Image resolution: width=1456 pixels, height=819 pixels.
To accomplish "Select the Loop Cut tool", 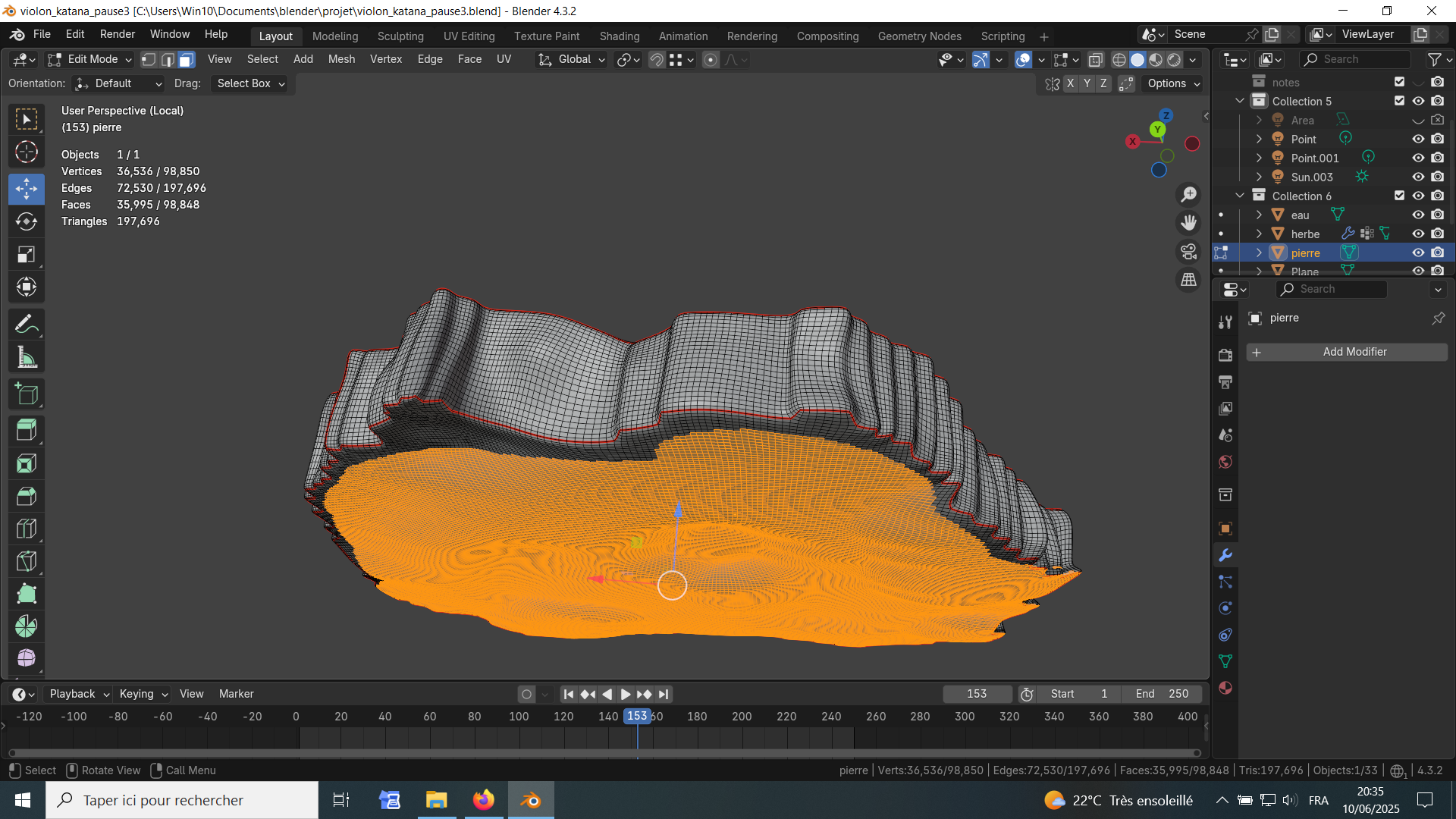I will click(x=26, y=529).
